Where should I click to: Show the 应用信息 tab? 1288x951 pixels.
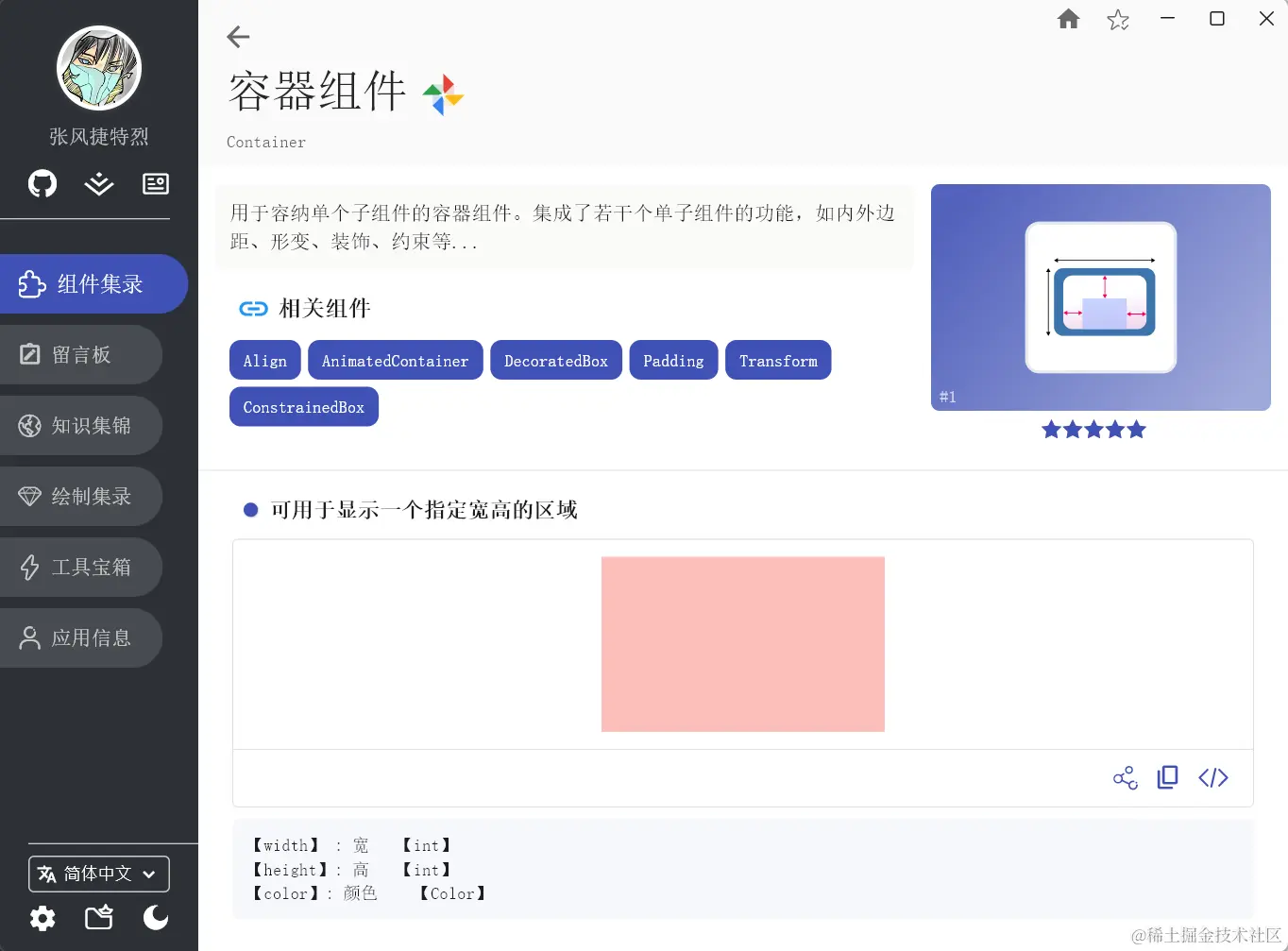(x=81, y=637)
